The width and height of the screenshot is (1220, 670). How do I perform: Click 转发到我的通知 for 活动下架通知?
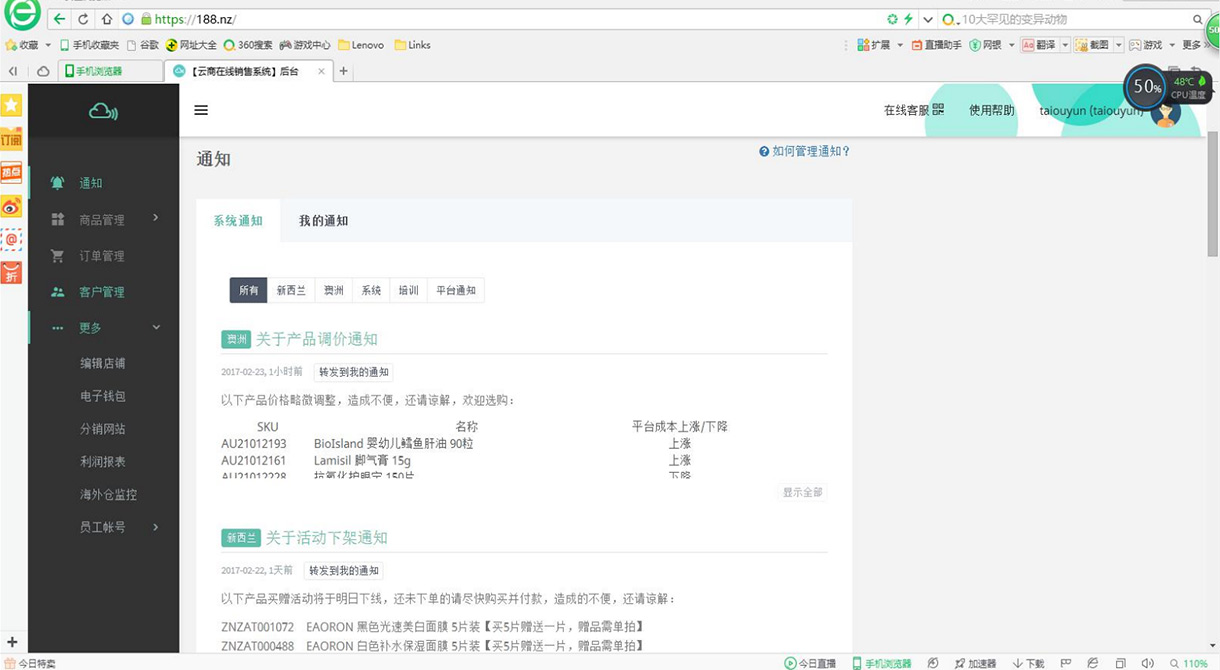344,571
